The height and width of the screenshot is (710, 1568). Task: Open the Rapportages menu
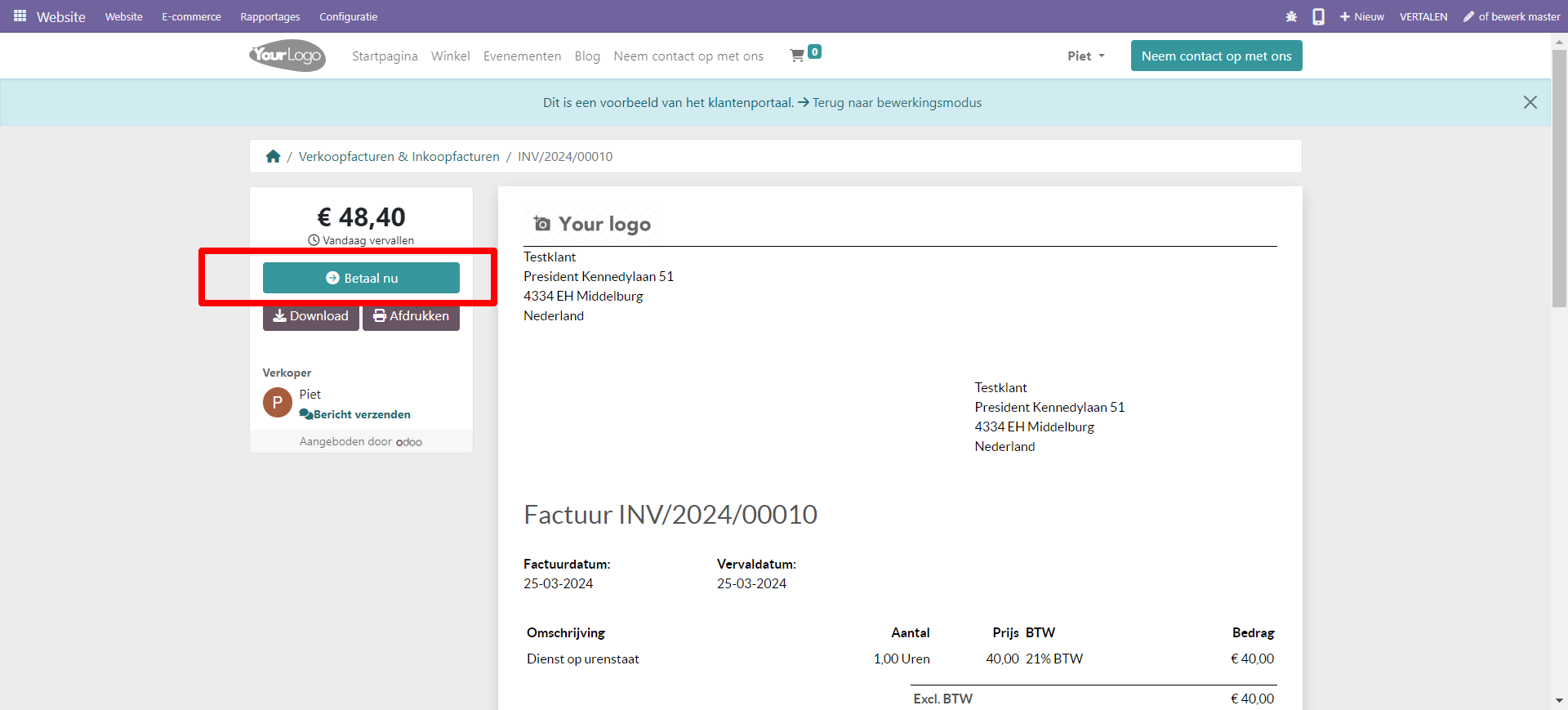pos(269,16)
